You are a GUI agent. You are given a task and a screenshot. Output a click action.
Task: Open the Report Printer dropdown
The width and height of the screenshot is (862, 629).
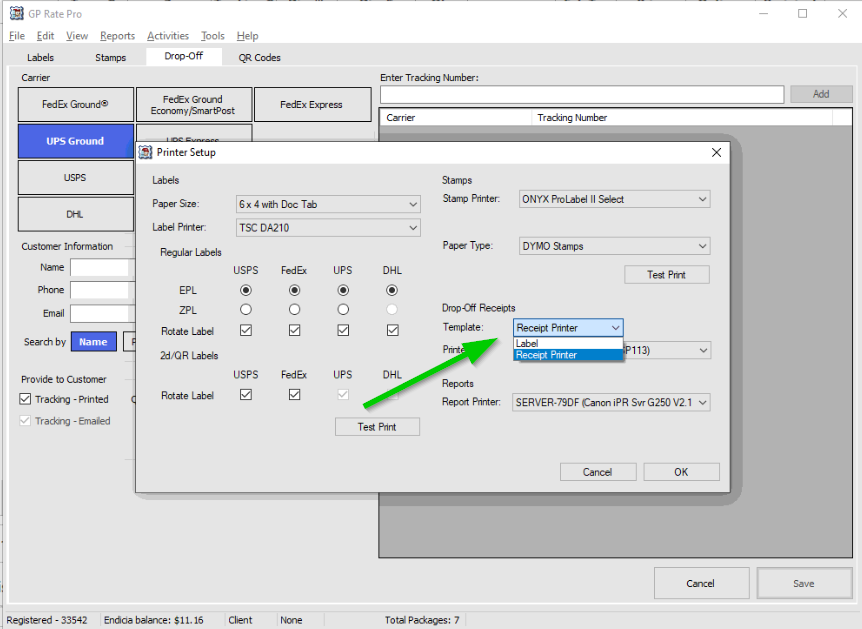[x=611, y=402]
